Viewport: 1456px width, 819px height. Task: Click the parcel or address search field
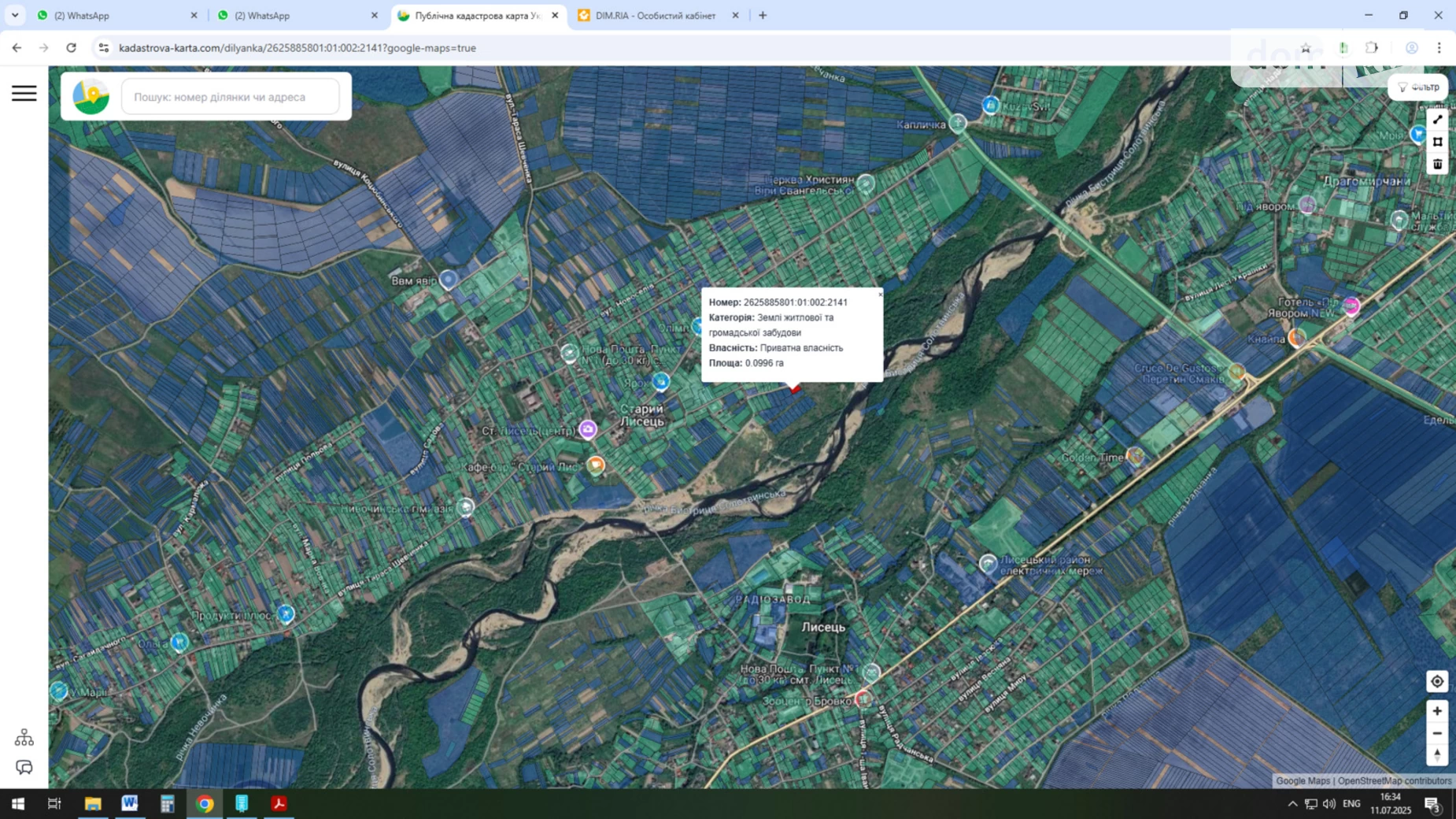(x=231, y=97)
